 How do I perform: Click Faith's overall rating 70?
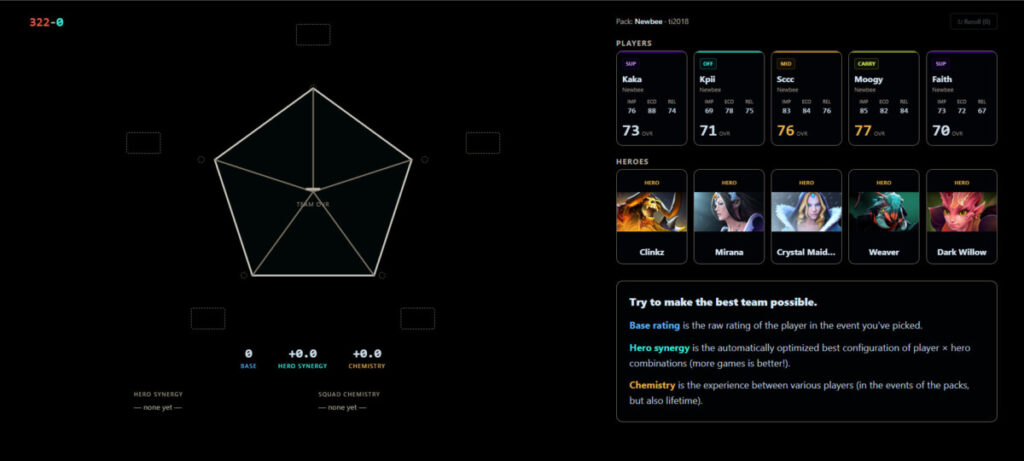click(941, 131)
